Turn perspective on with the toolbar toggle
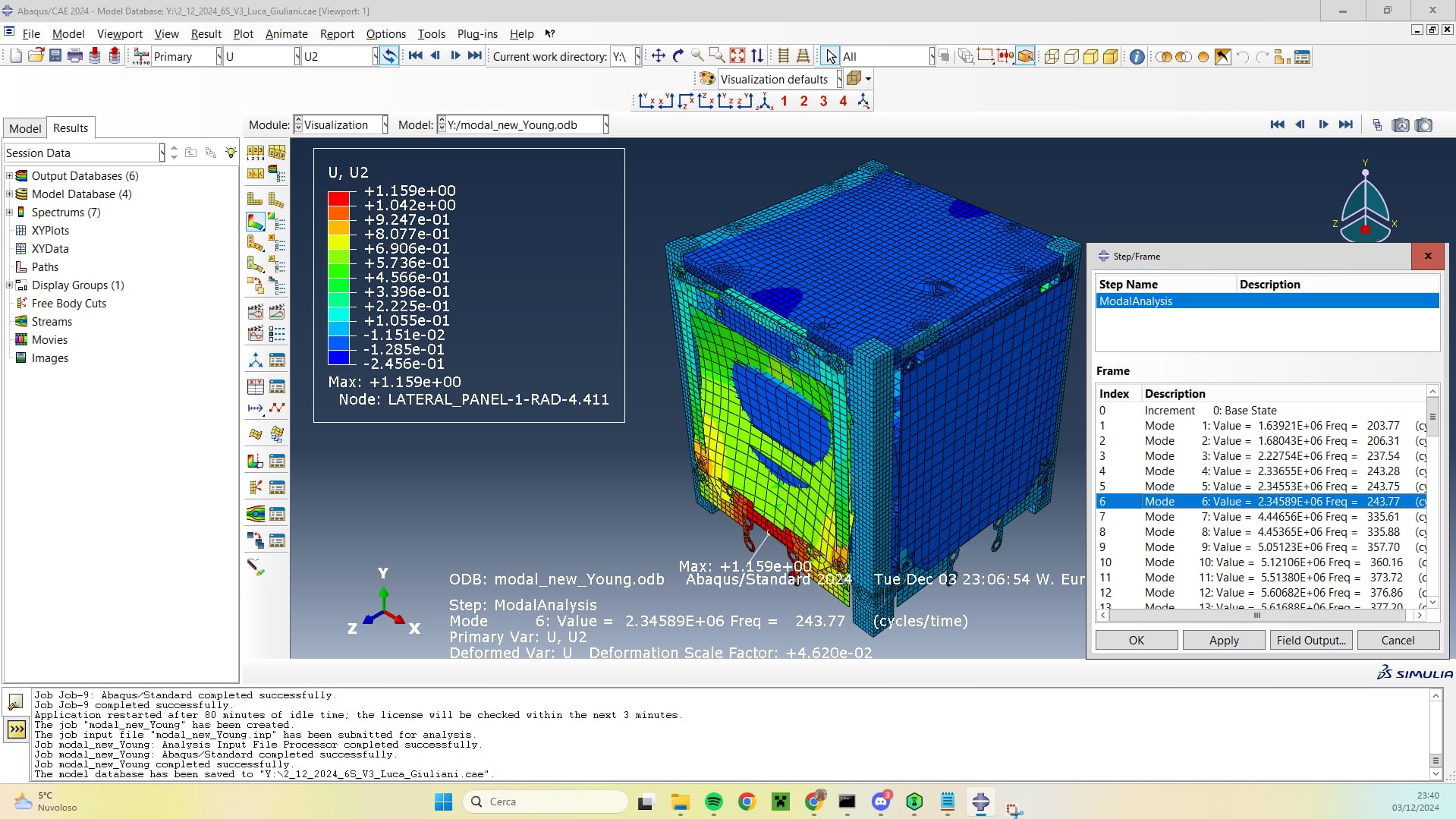The height and width of the screenshot is (819, 1456). pyautogui.click(x=803, y=56)
